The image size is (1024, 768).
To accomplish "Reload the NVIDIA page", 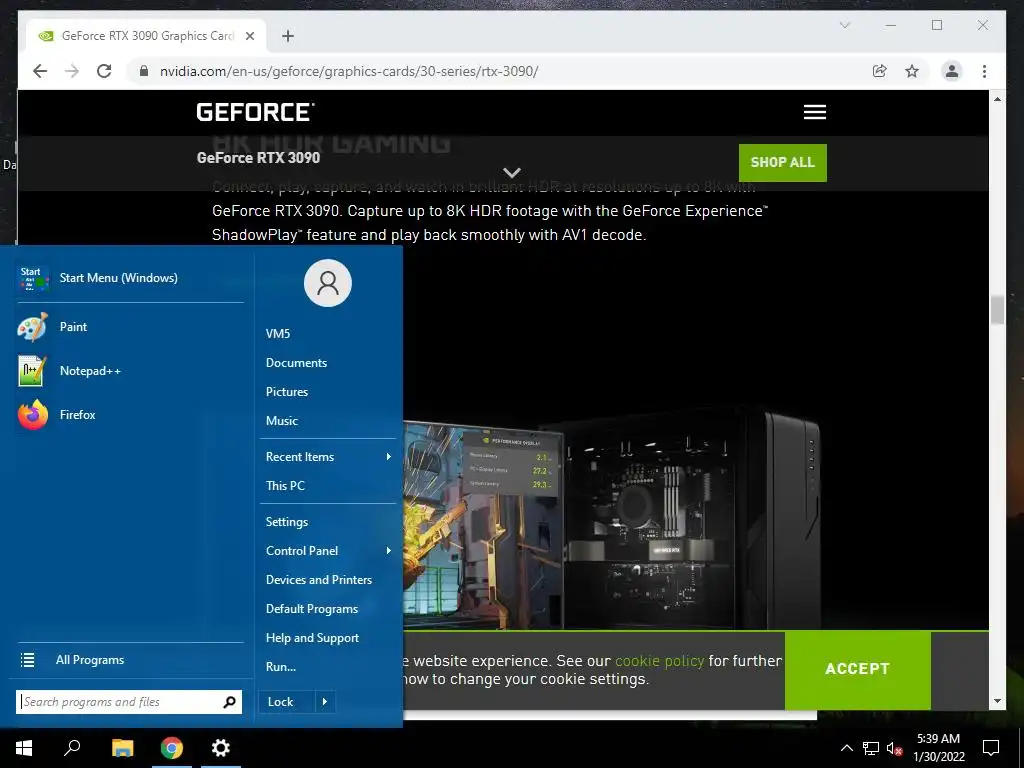I will 104,71.
